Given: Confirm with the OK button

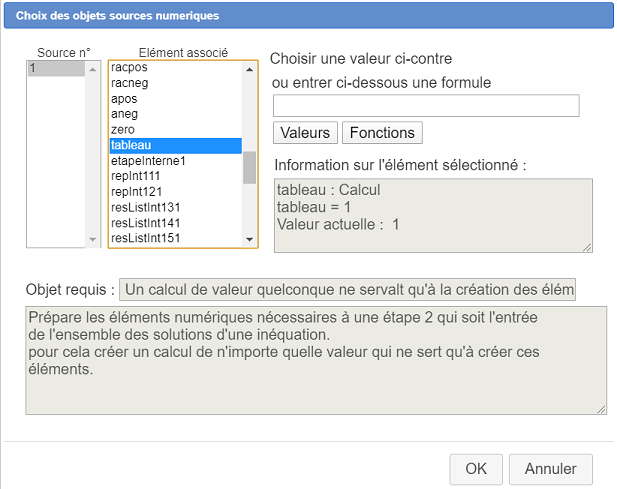Looking at the screenshot, I should pyautogui.click(x=476, y=468).
